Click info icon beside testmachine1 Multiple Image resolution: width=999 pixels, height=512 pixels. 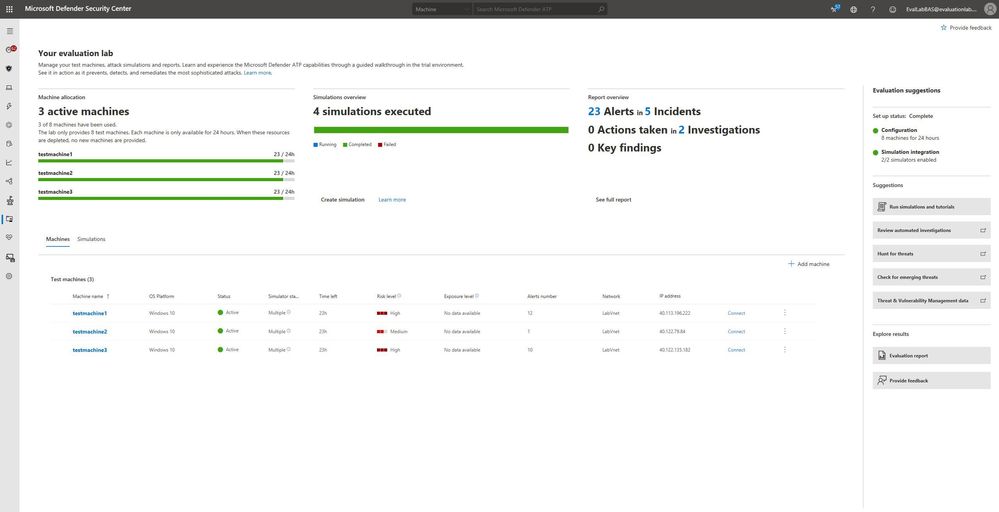click(x=289, y=312)
